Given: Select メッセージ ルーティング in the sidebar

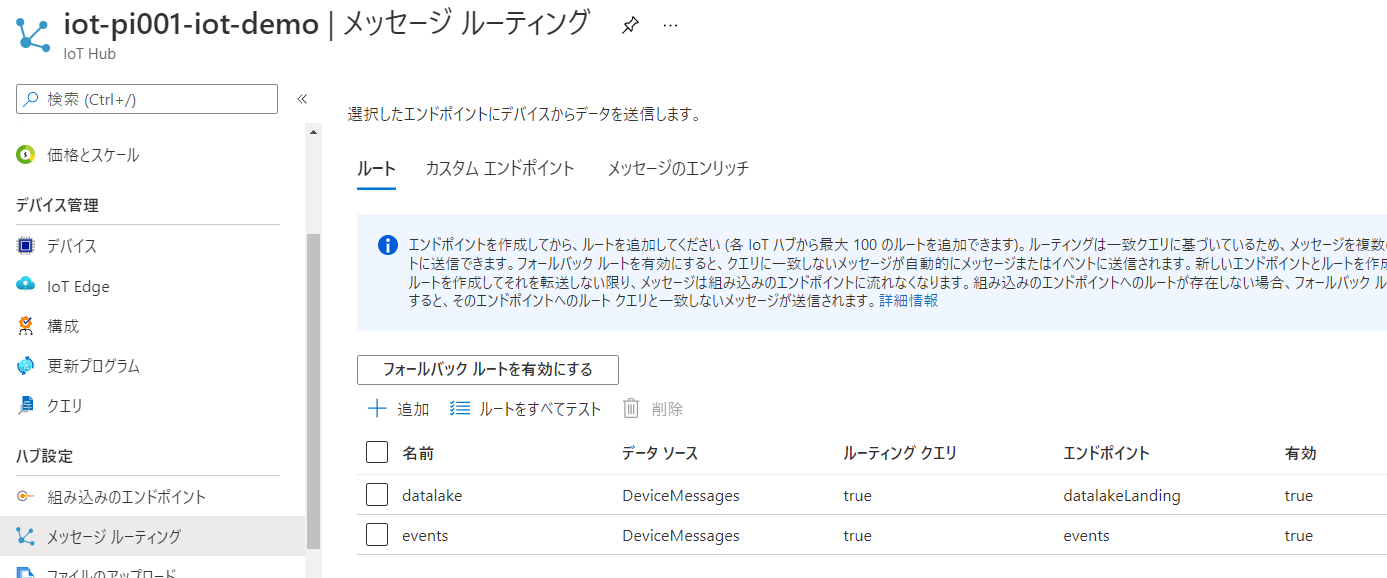Looking at the screenshot, I should coord(114,537).
